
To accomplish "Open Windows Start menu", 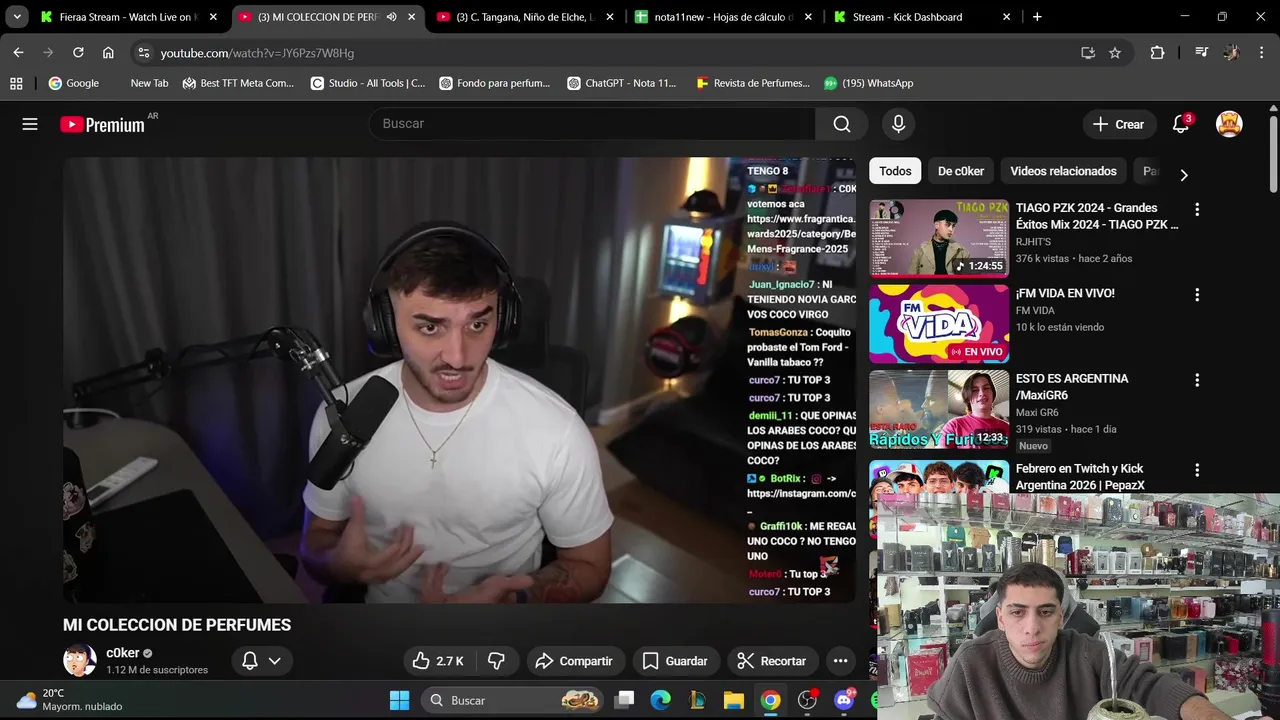I will 399,700.
